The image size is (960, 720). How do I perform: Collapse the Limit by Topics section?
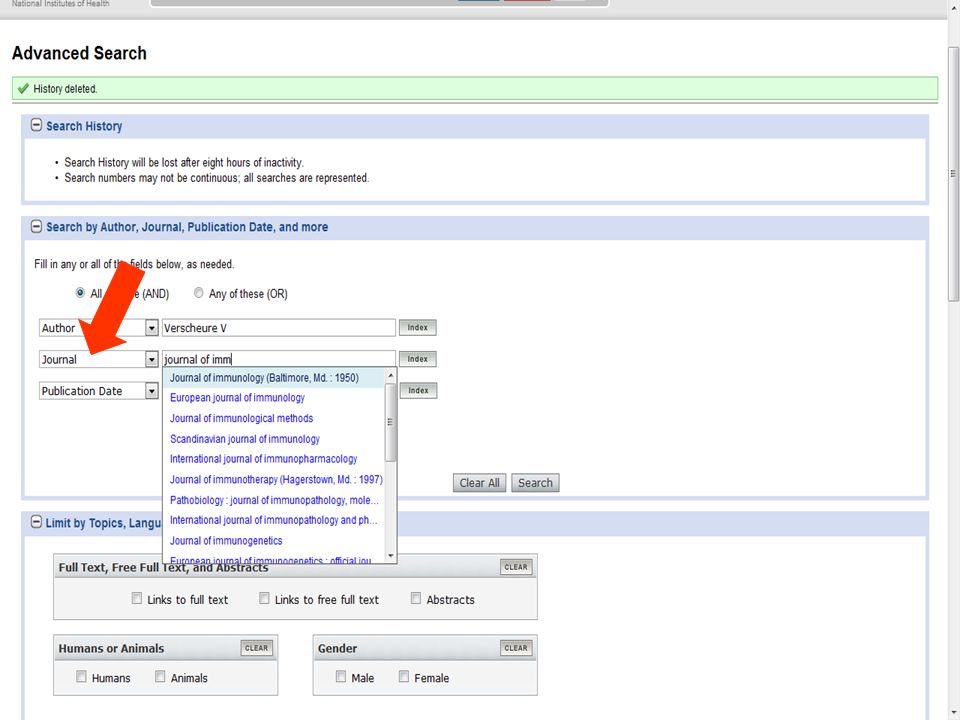click(x=36, y=522)
